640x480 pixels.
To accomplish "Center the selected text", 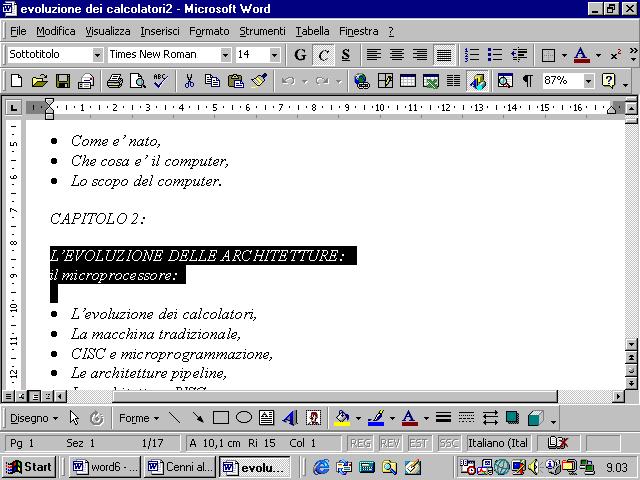I will [397, 55].
